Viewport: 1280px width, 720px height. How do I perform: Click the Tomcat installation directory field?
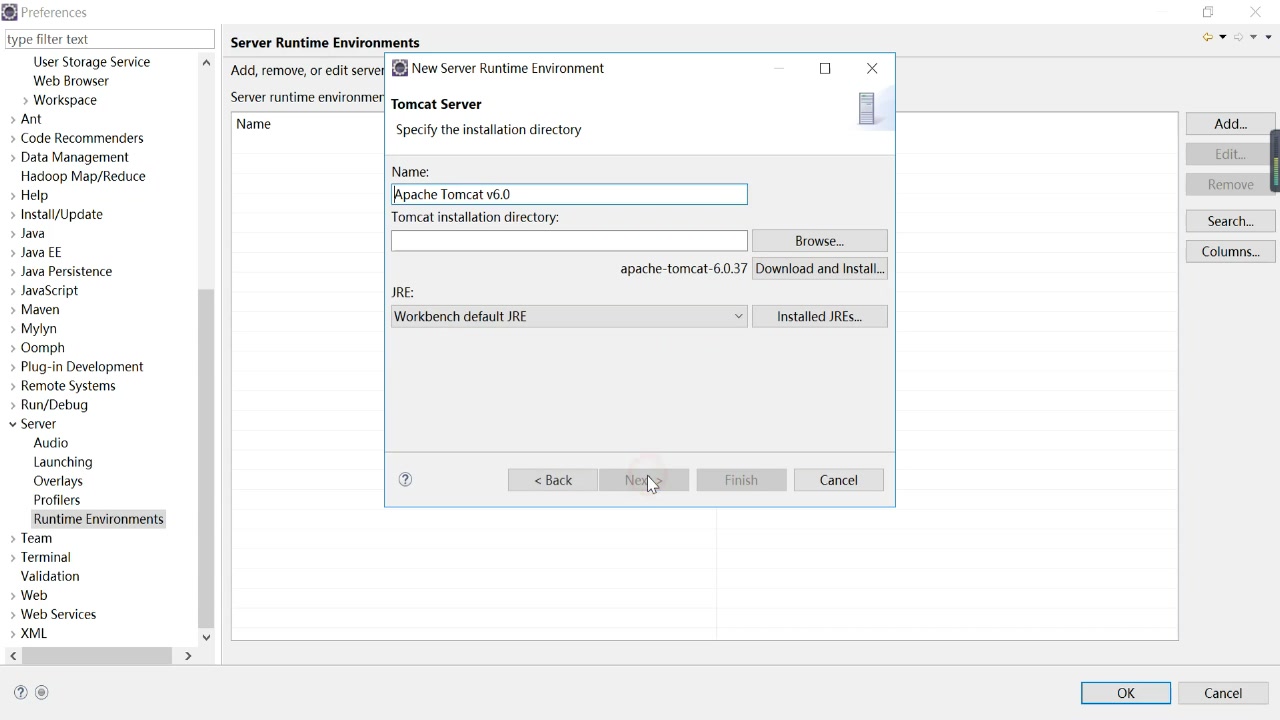point(569,241)
